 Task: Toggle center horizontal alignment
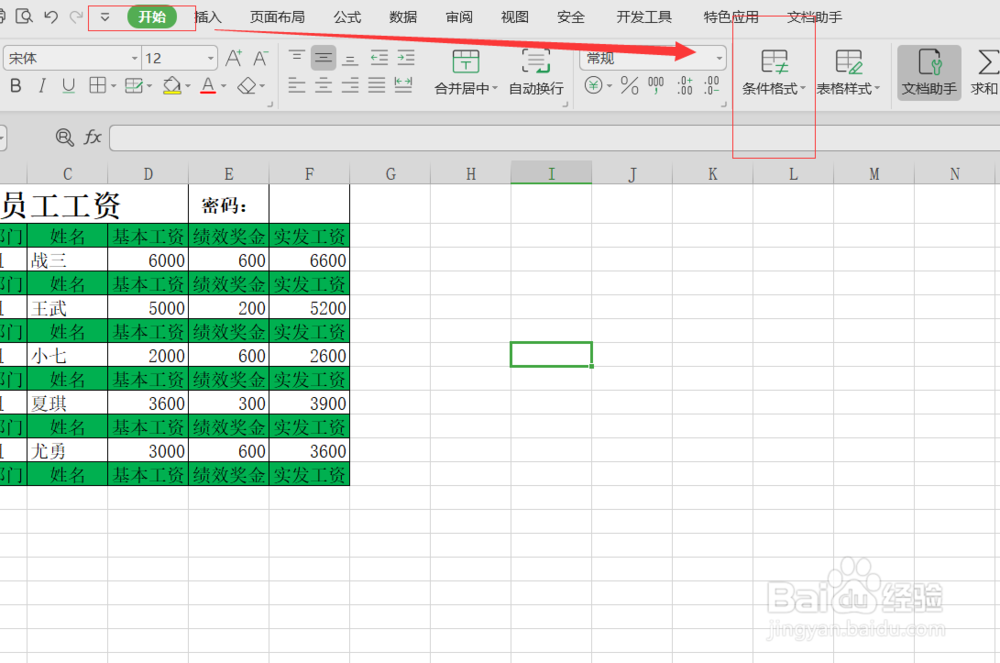click(x=323, y=84)
